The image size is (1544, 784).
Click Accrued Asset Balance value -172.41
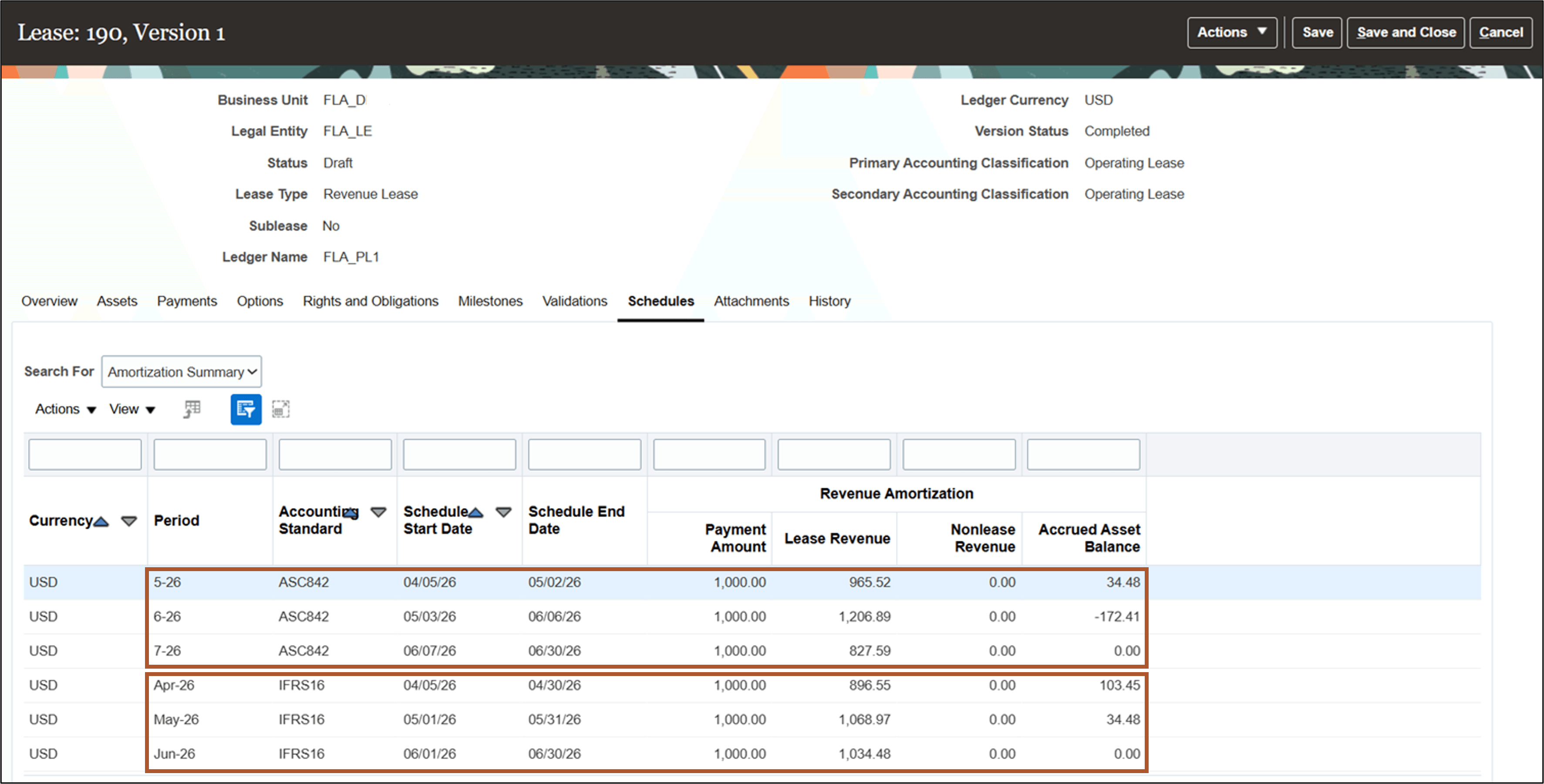coord(1117,617)
